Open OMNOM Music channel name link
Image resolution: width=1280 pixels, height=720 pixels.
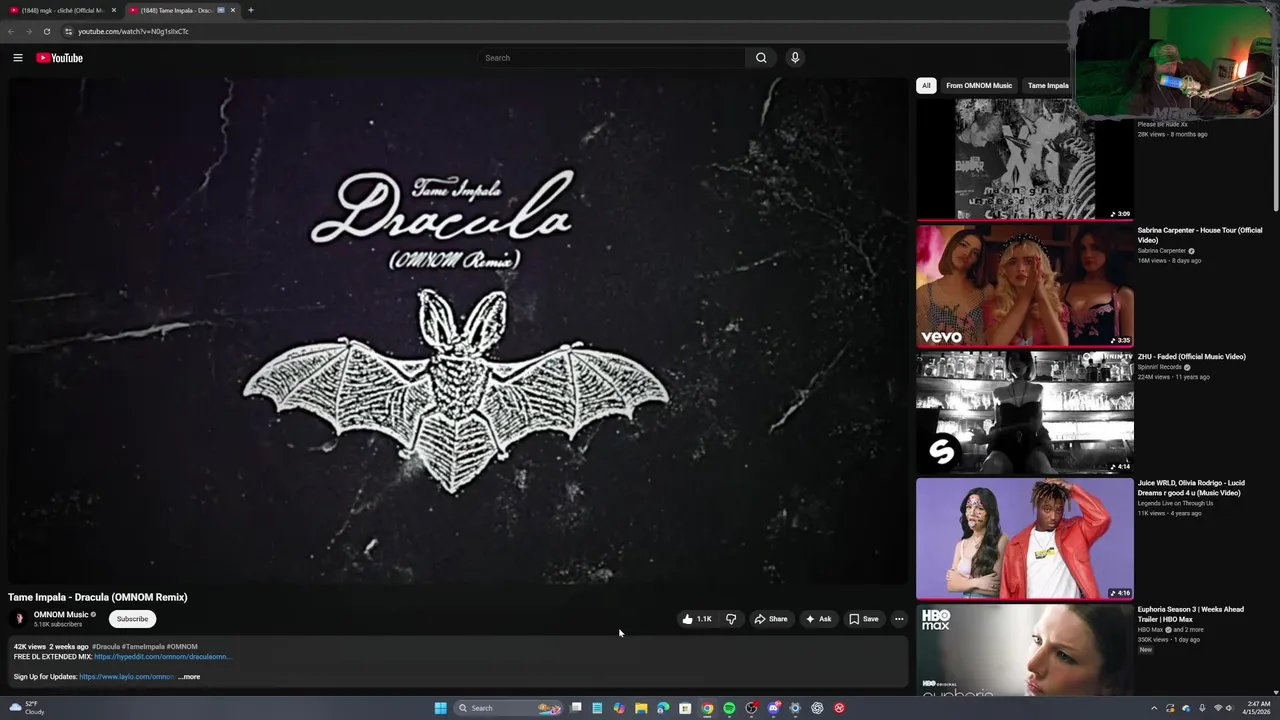pos(61,615)
